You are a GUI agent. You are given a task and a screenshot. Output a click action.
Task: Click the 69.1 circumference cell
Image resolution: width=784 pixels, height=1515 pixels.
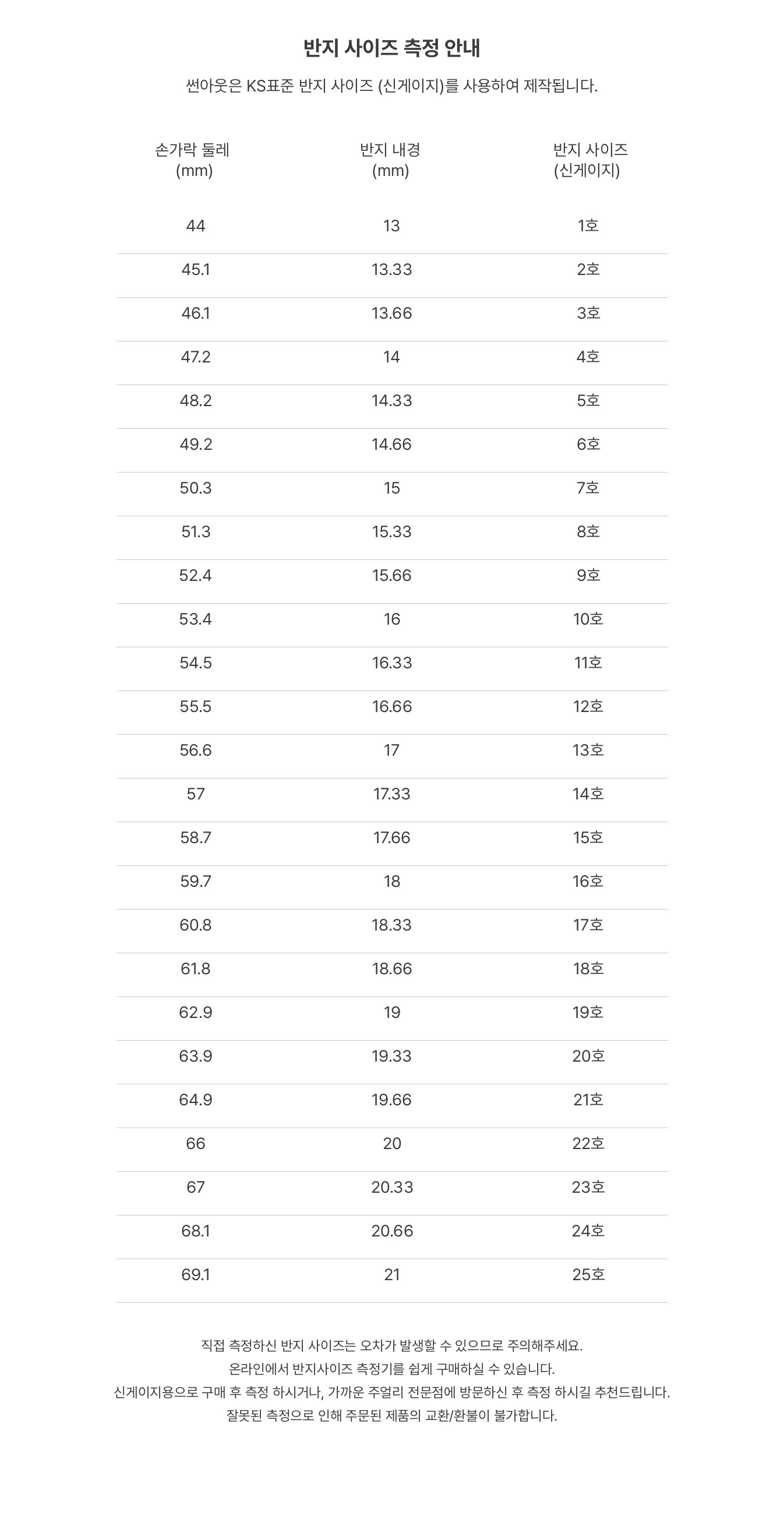[x=196, y=1274]
